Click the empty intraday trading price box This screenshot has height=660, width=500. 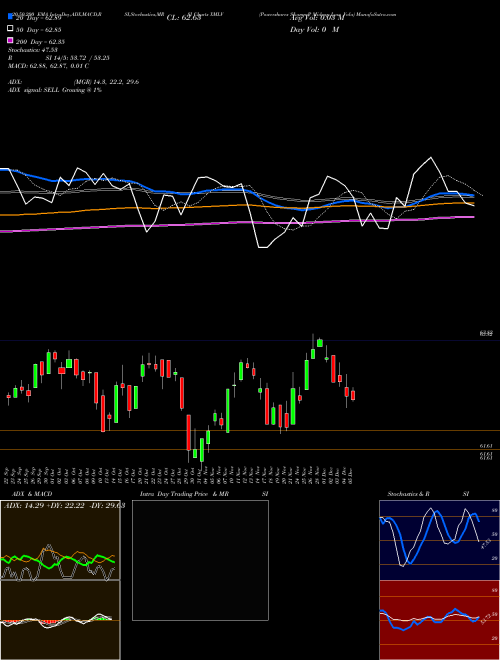[x=200, y=560]
